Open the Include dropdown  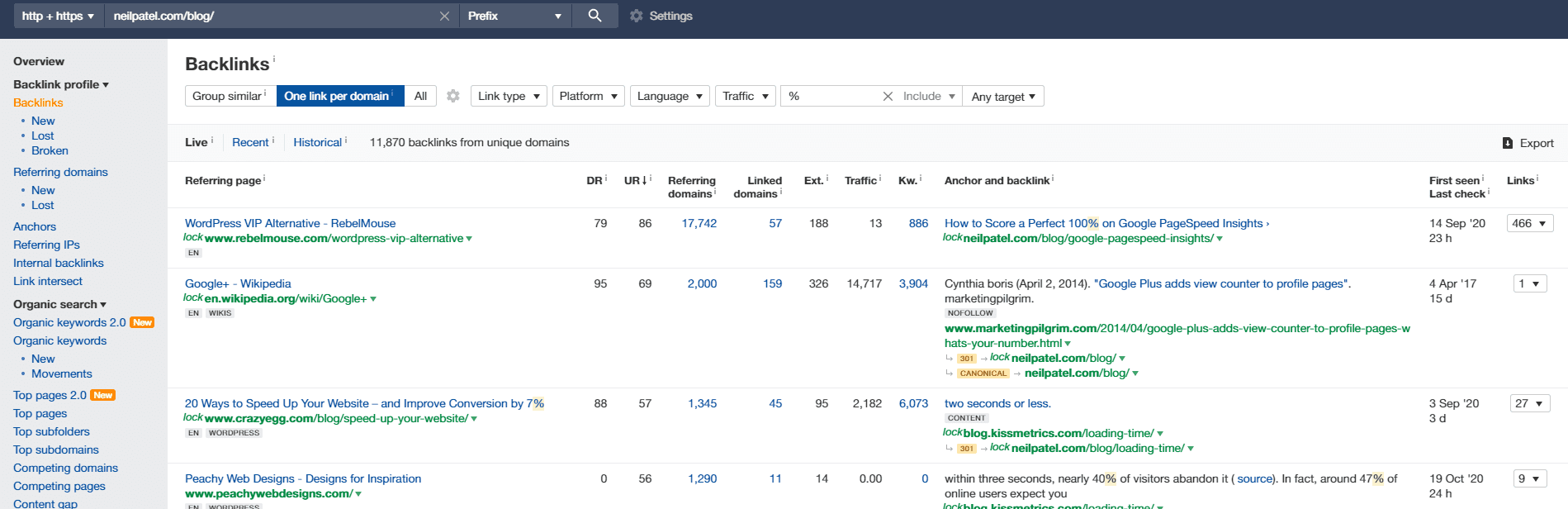tap(929, 96)
